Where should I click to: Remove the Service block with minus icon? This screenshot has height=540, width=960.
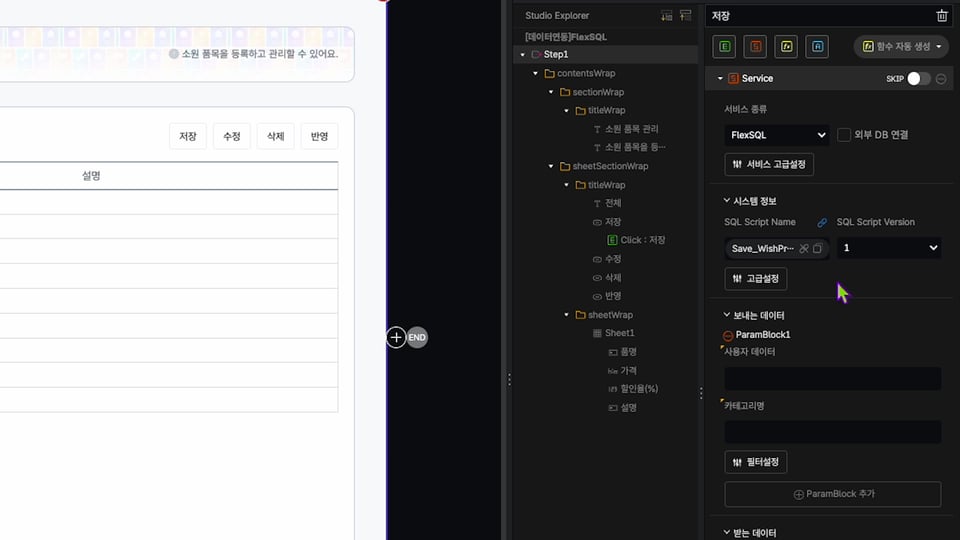(941, 79)
